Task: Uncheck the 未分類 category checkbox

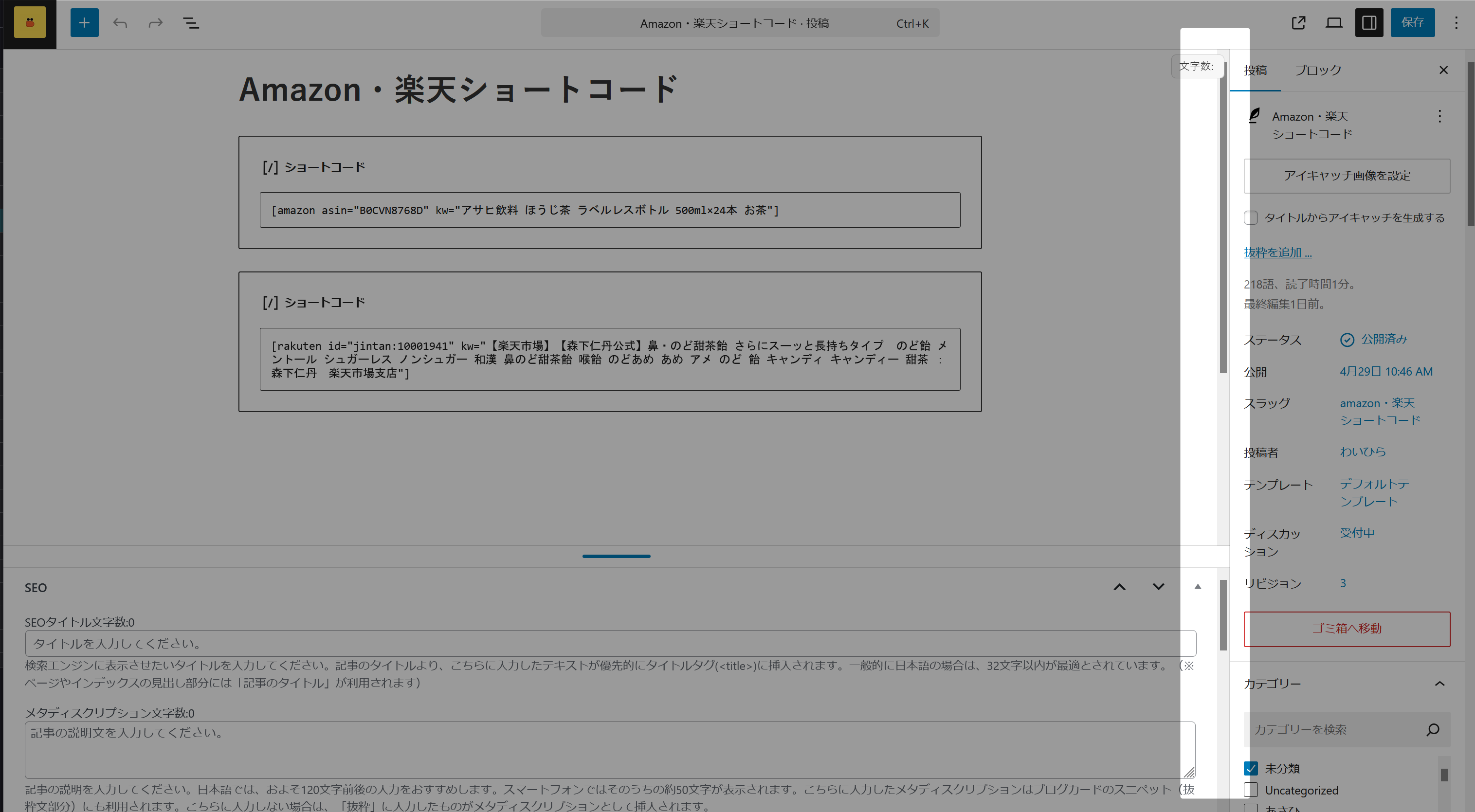Action: tap(1251, 769)
